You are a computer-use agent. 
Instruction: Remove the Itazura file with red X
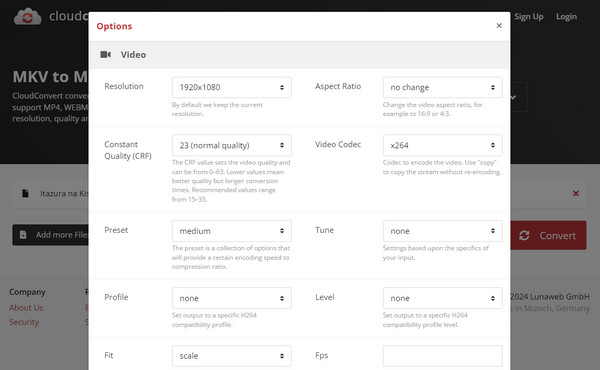[x=576, y=194]
